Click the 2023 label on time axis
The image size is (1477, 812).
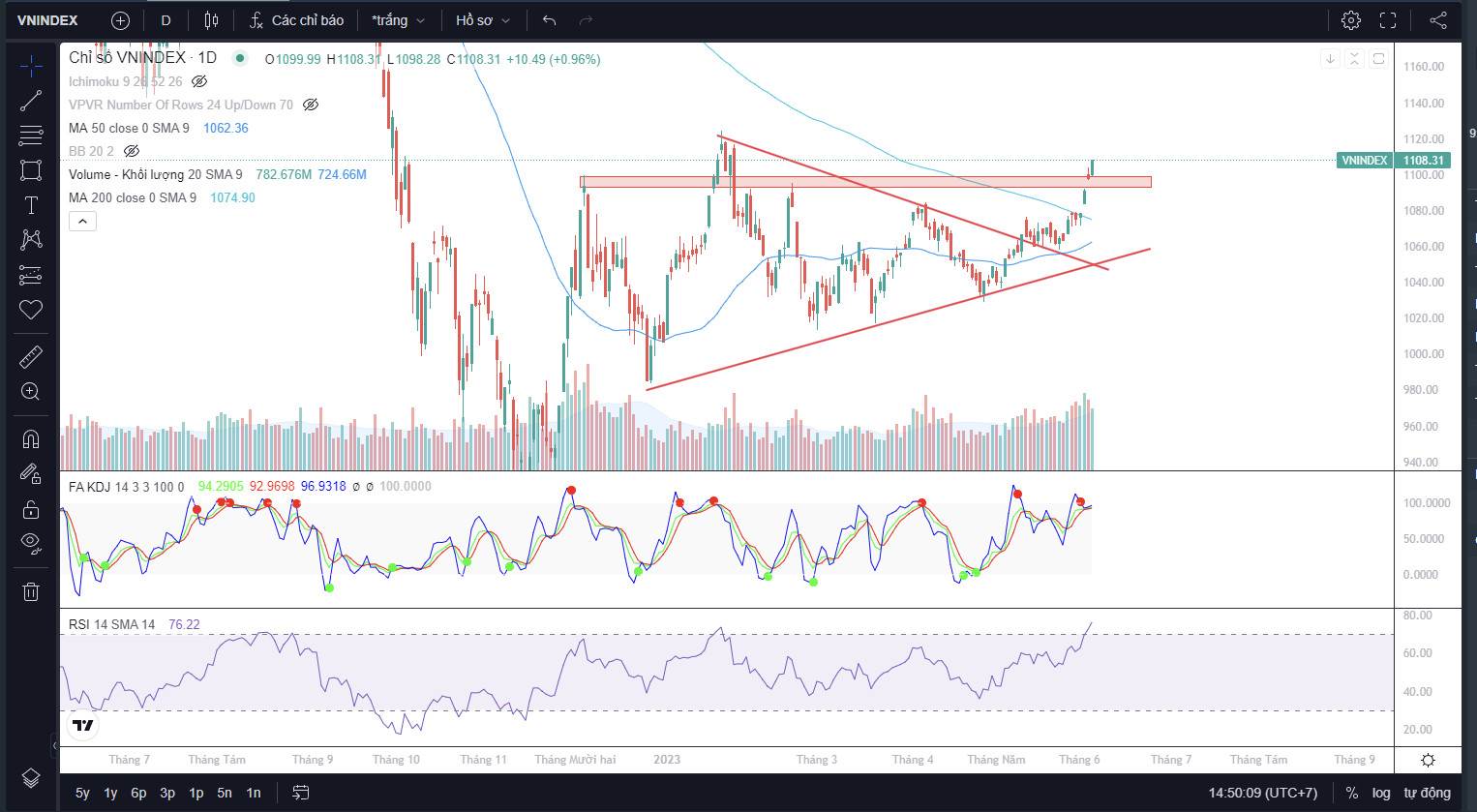coord(667,760)
